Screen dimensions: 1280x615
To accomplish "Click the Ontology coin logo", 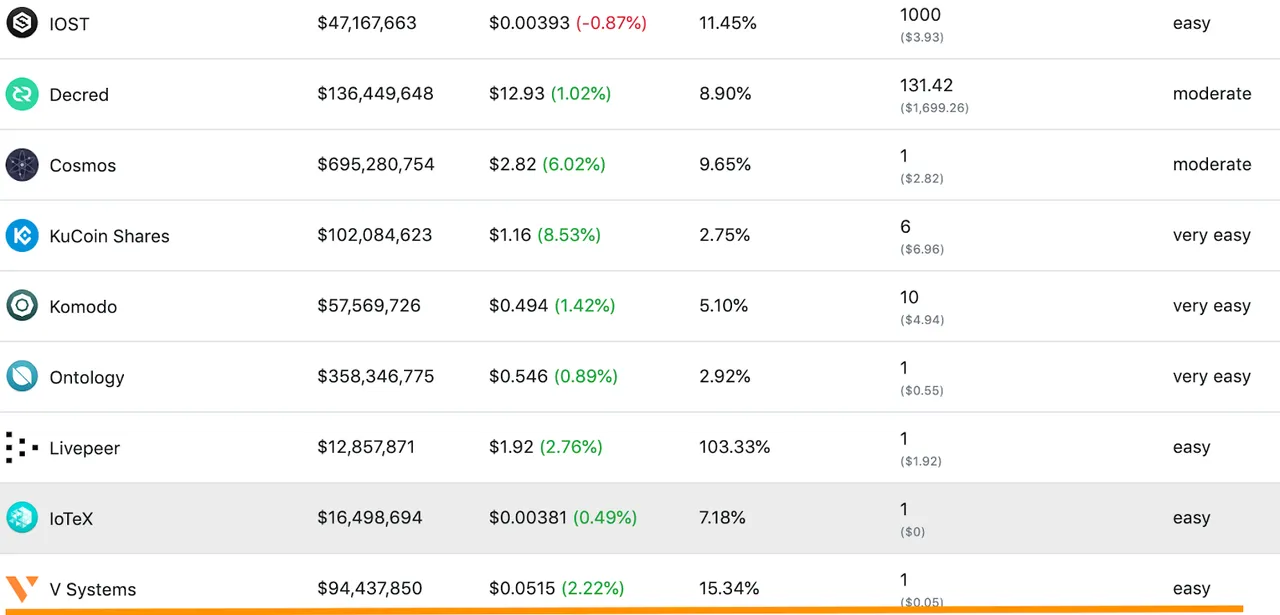I will (22, 377).
